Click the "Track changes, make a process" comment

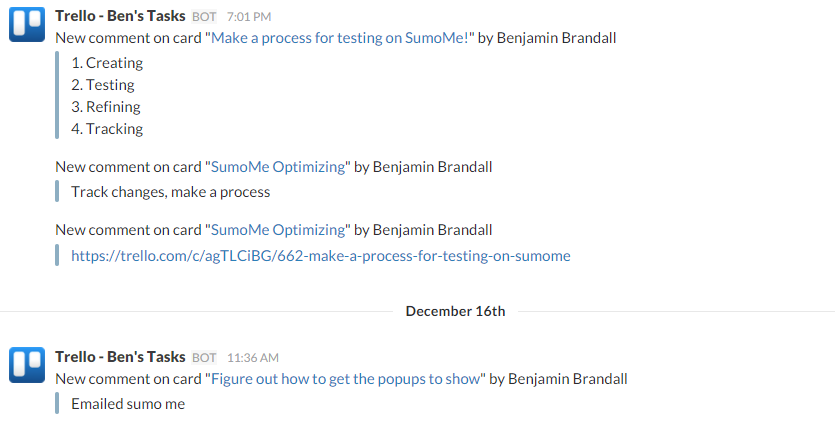point(170,192)
